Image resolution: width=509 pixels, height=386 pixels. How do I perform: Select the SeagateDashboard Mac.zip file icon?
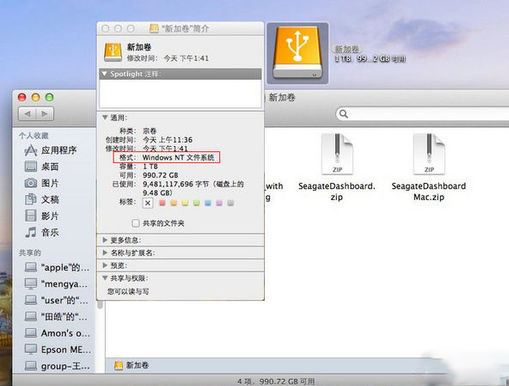point(429,154)
